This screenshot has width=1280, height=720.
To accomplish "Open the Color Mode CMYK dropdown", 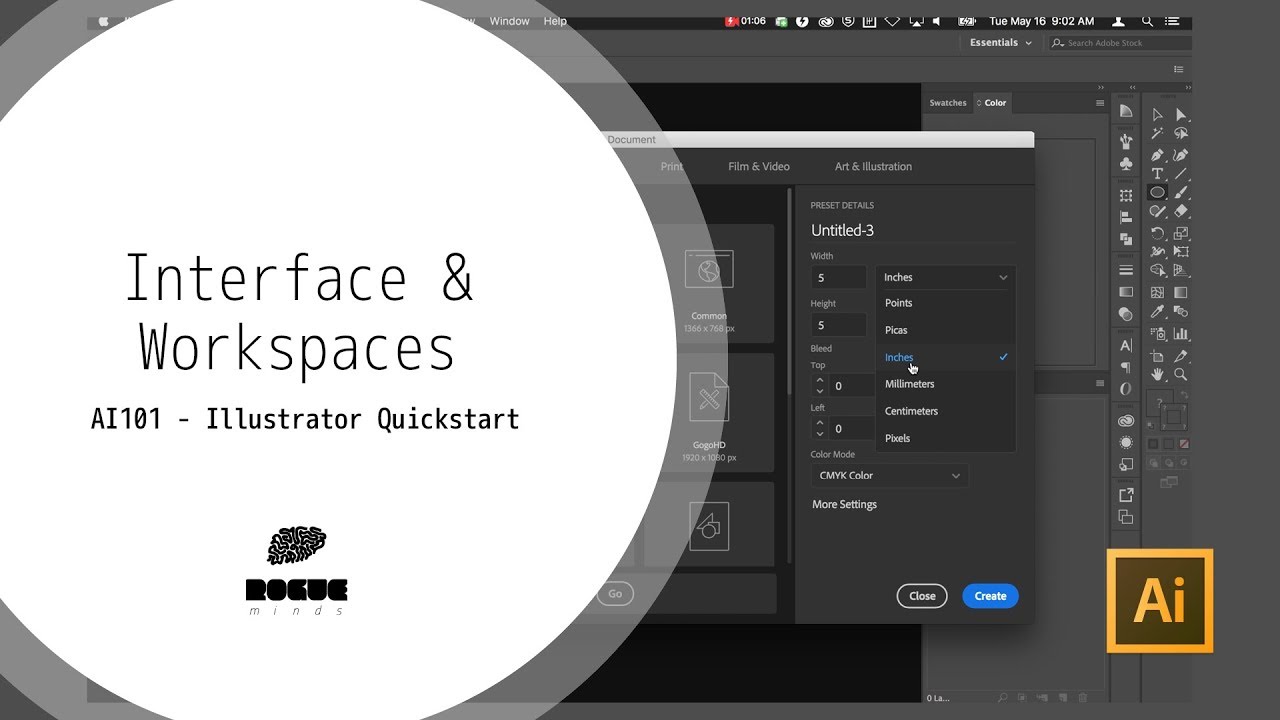I will [x=889, y=476].
